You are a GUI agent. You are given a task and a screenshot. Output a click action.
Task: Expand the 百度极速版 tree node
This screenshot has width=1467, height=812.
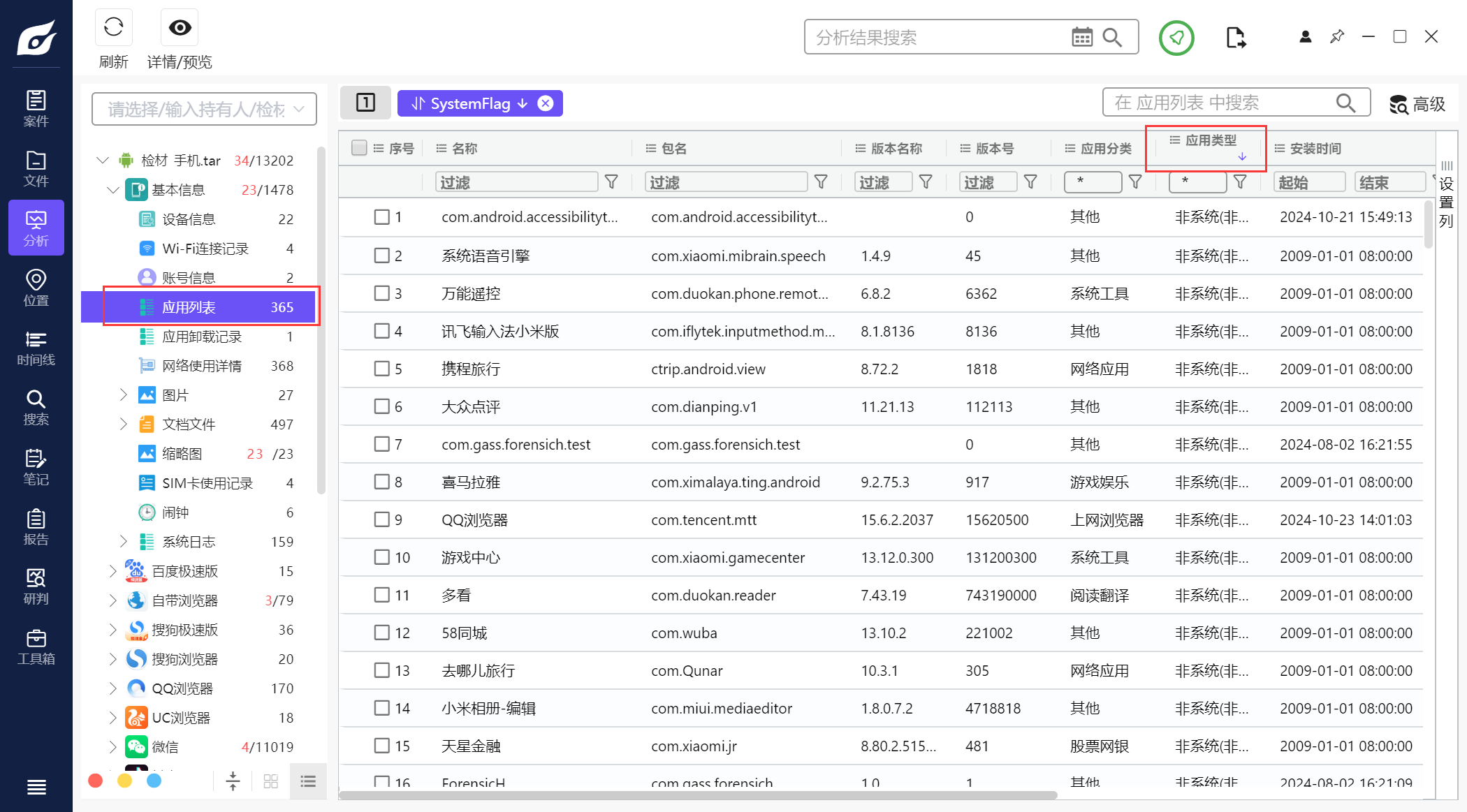113,571
